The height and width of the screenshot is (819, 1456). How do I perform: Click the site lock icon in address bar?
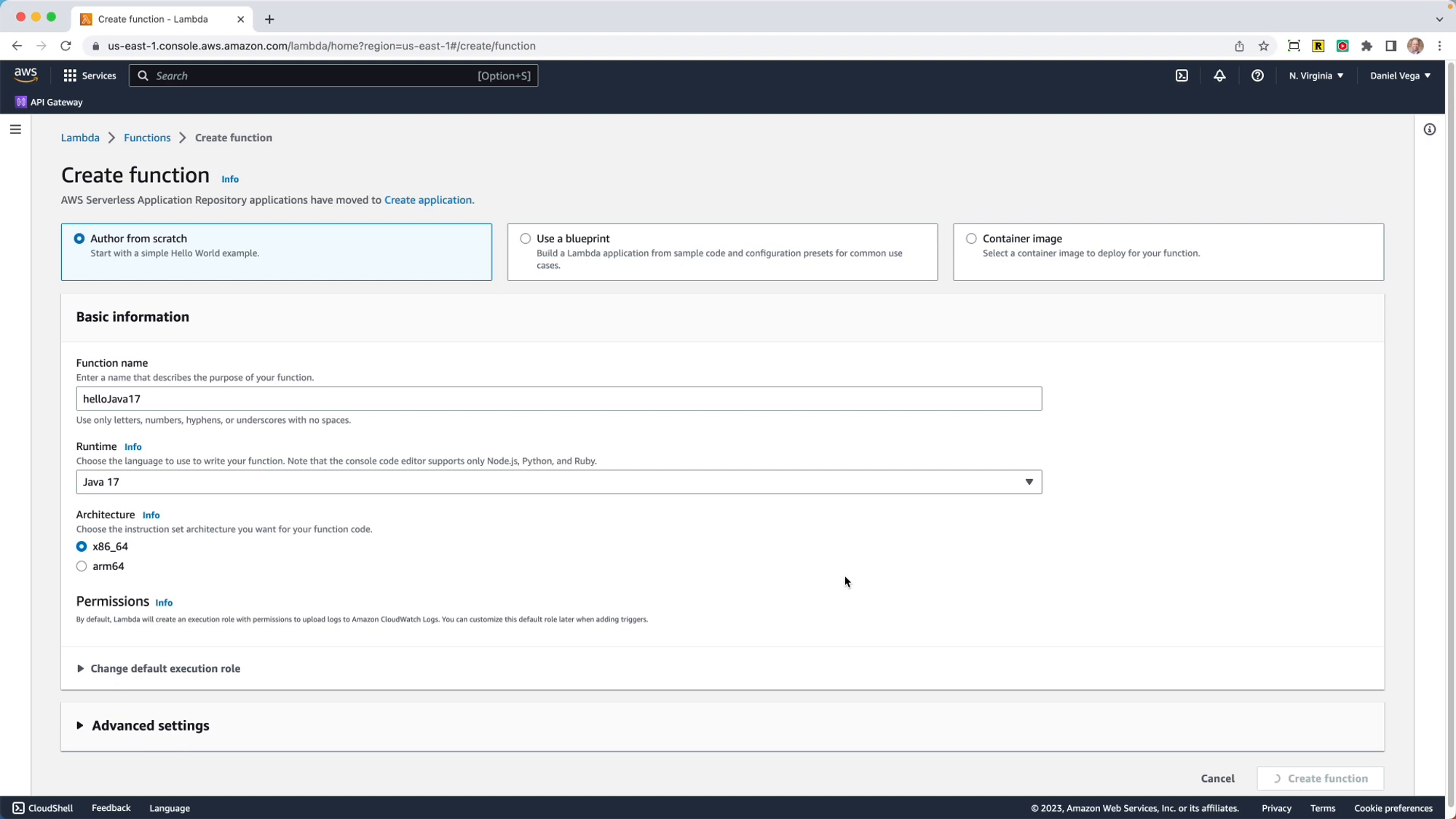[x=95, y=46]
